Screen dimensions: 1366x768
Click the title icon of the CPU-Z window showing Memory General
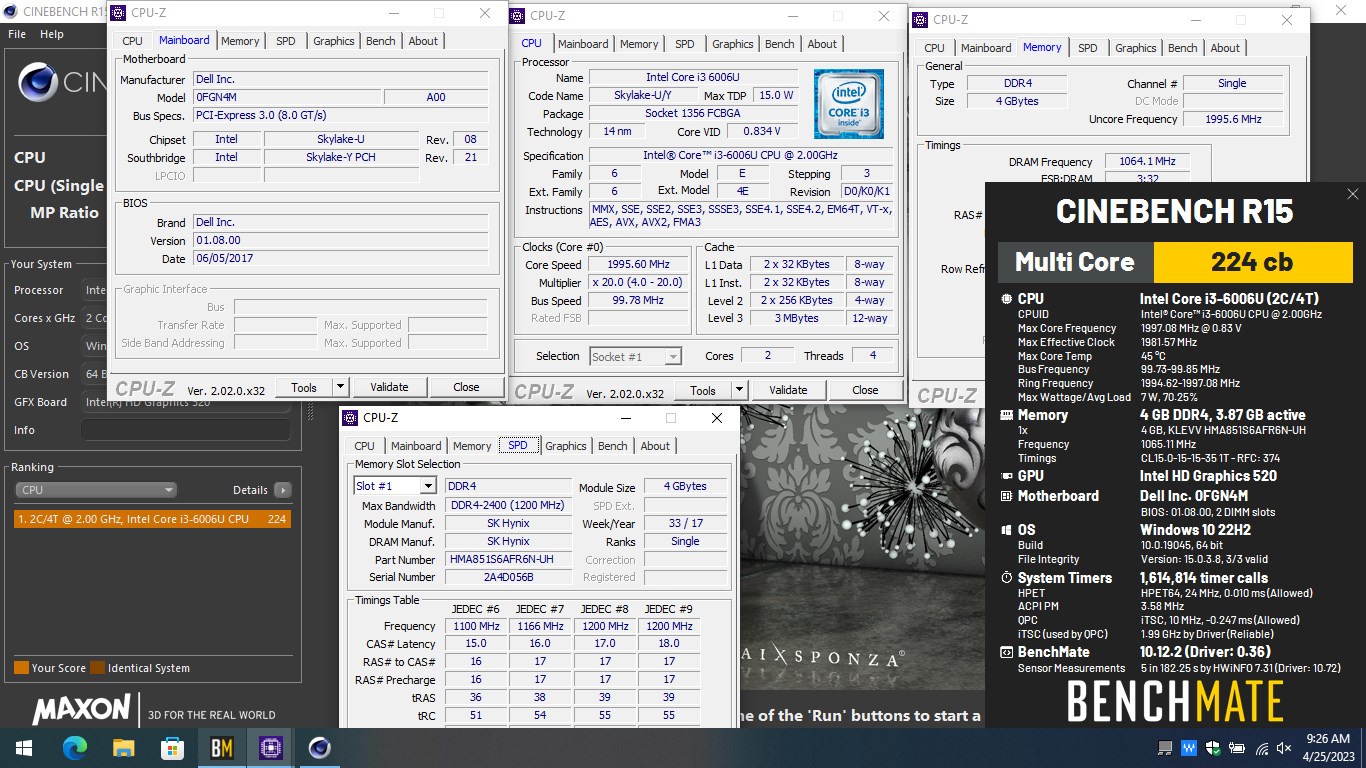920,19
